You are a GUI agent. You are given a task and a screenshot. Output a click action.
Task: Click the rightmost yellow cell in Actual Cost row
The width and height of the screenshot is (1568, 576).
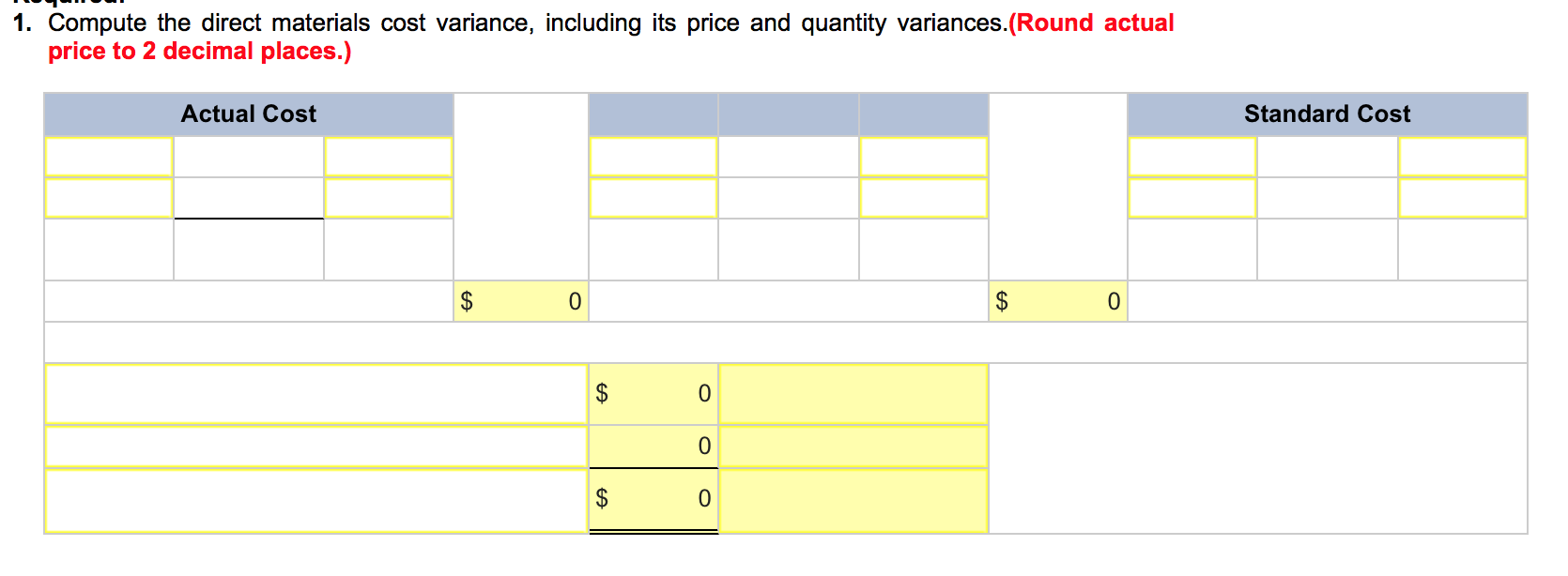click(x=387, y=156)
